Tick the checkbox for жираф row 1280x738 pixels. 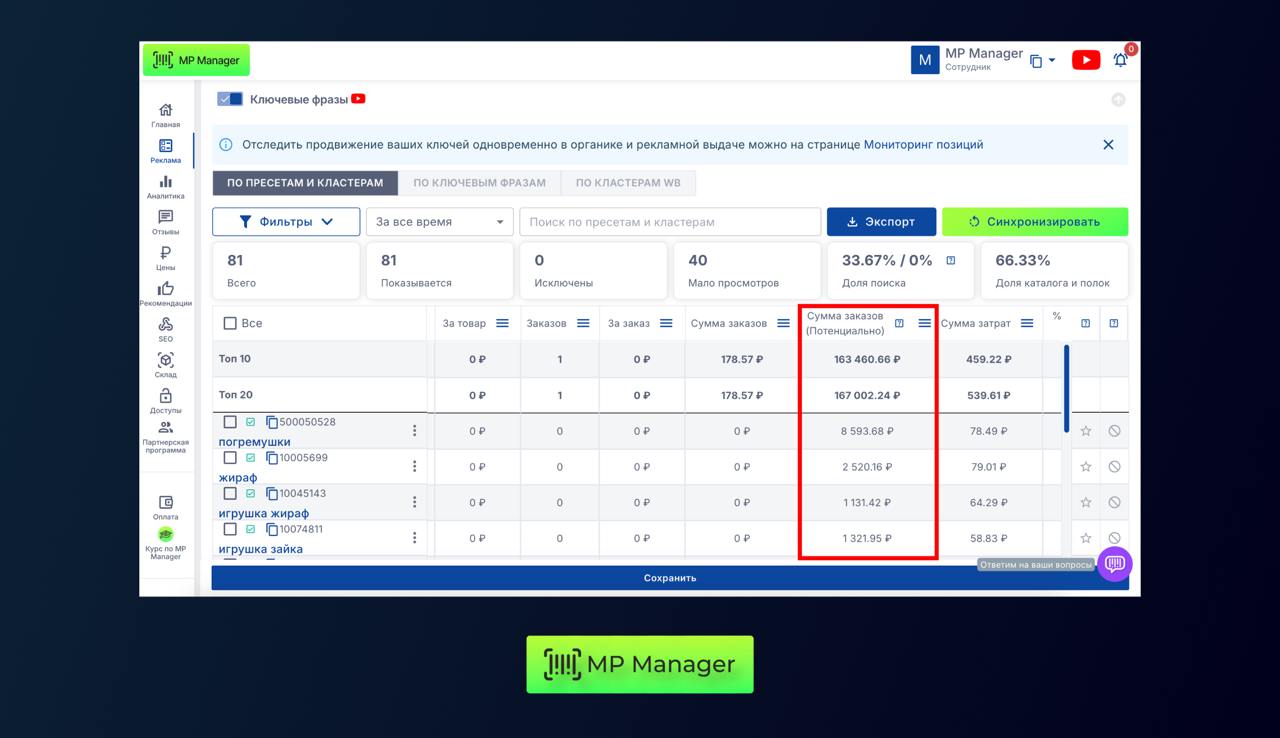tap(230, 458)
